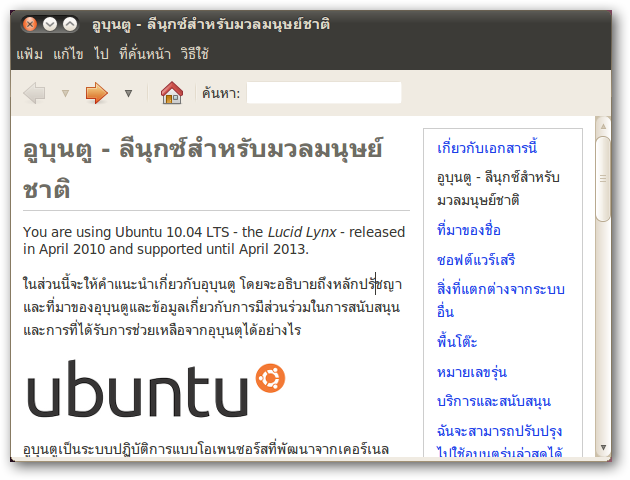The height and width of the screenshot is (480, 630).
Task: Open the แฟ้ม menu
Action: click(29, 53)
